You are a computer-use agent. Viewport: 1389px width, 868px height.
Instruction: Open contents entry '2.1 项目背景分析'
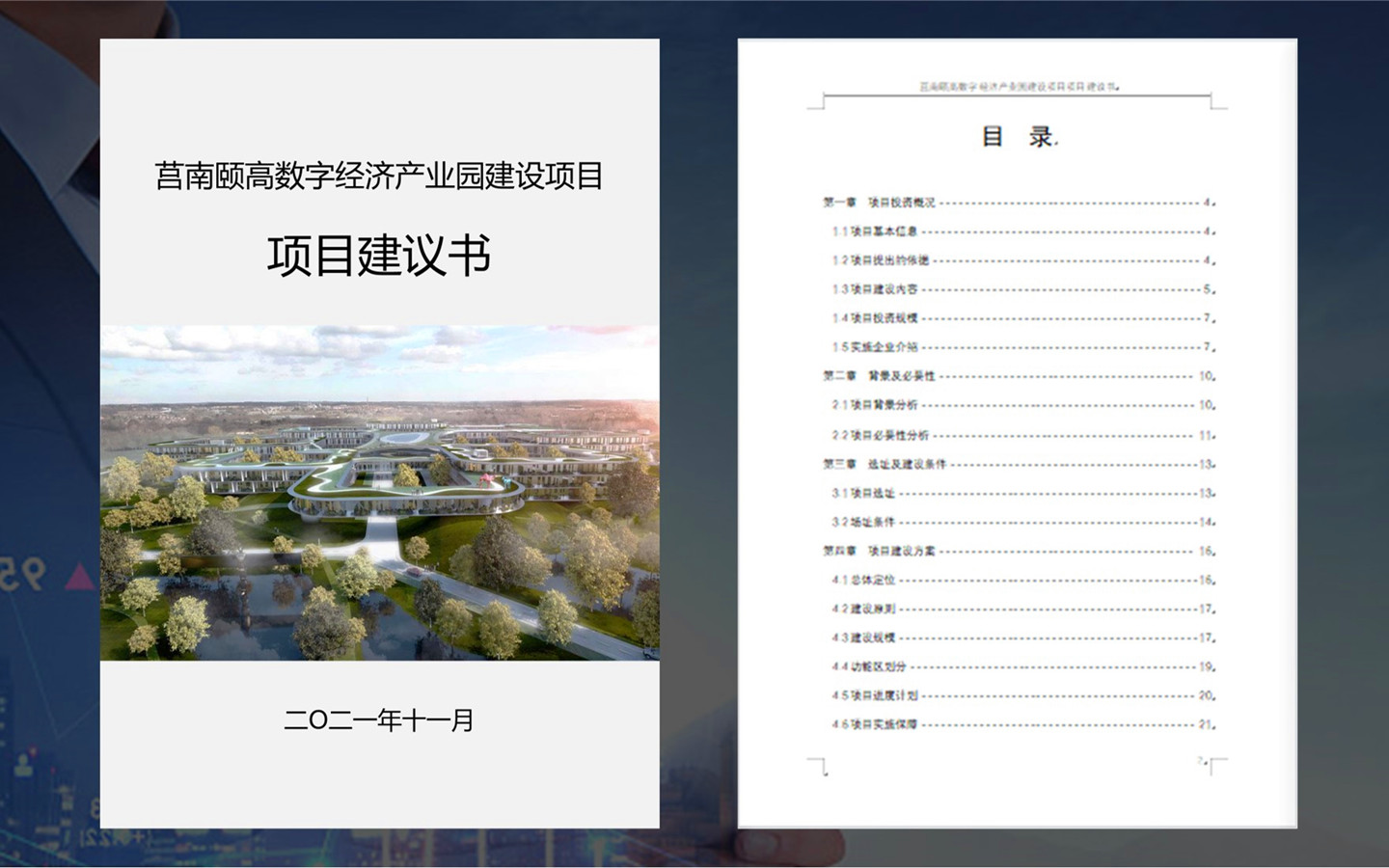pos(1023,405)
